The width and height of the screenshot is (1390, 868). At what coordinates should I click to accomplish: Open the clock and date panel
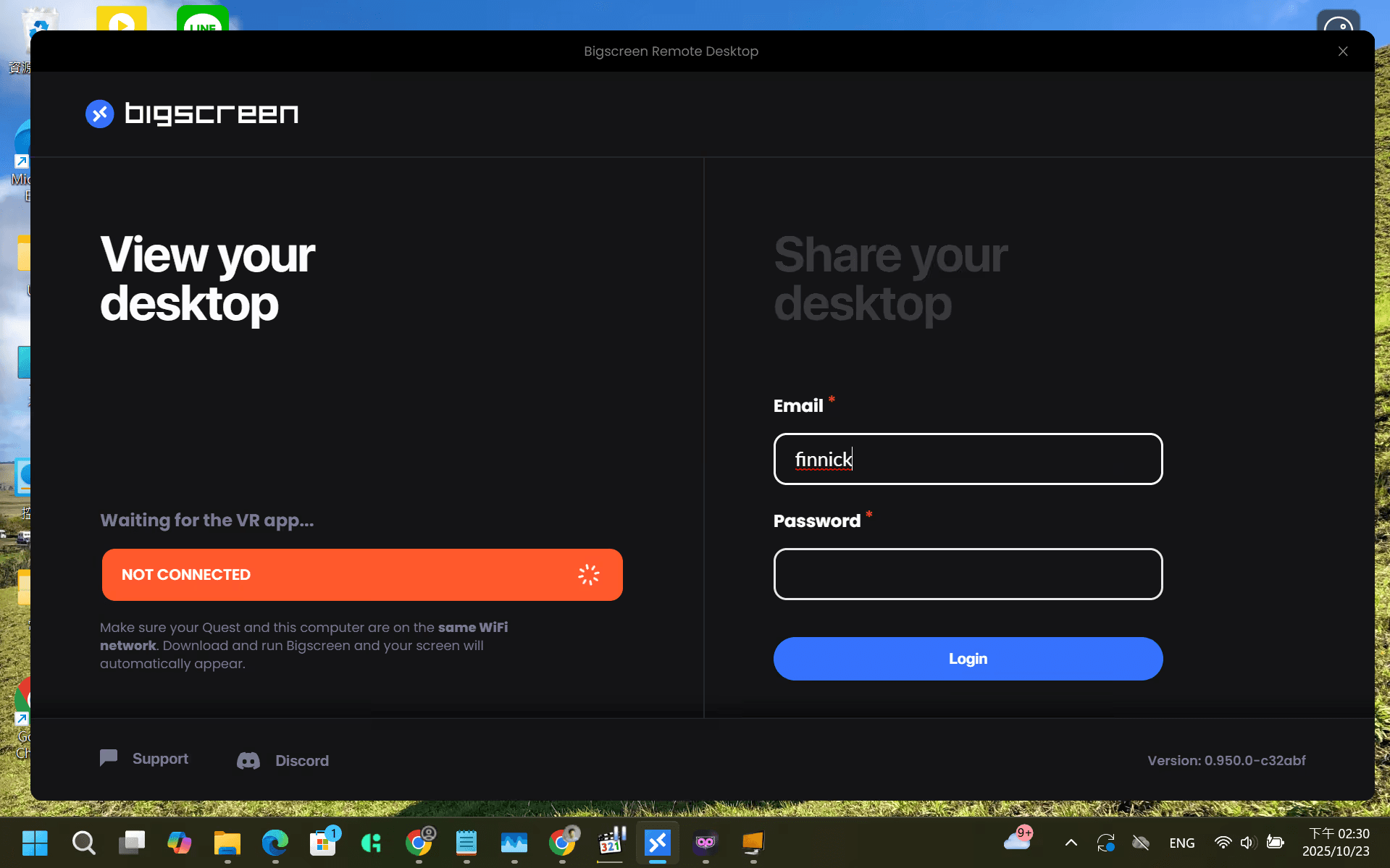[x=1337, y=843]
